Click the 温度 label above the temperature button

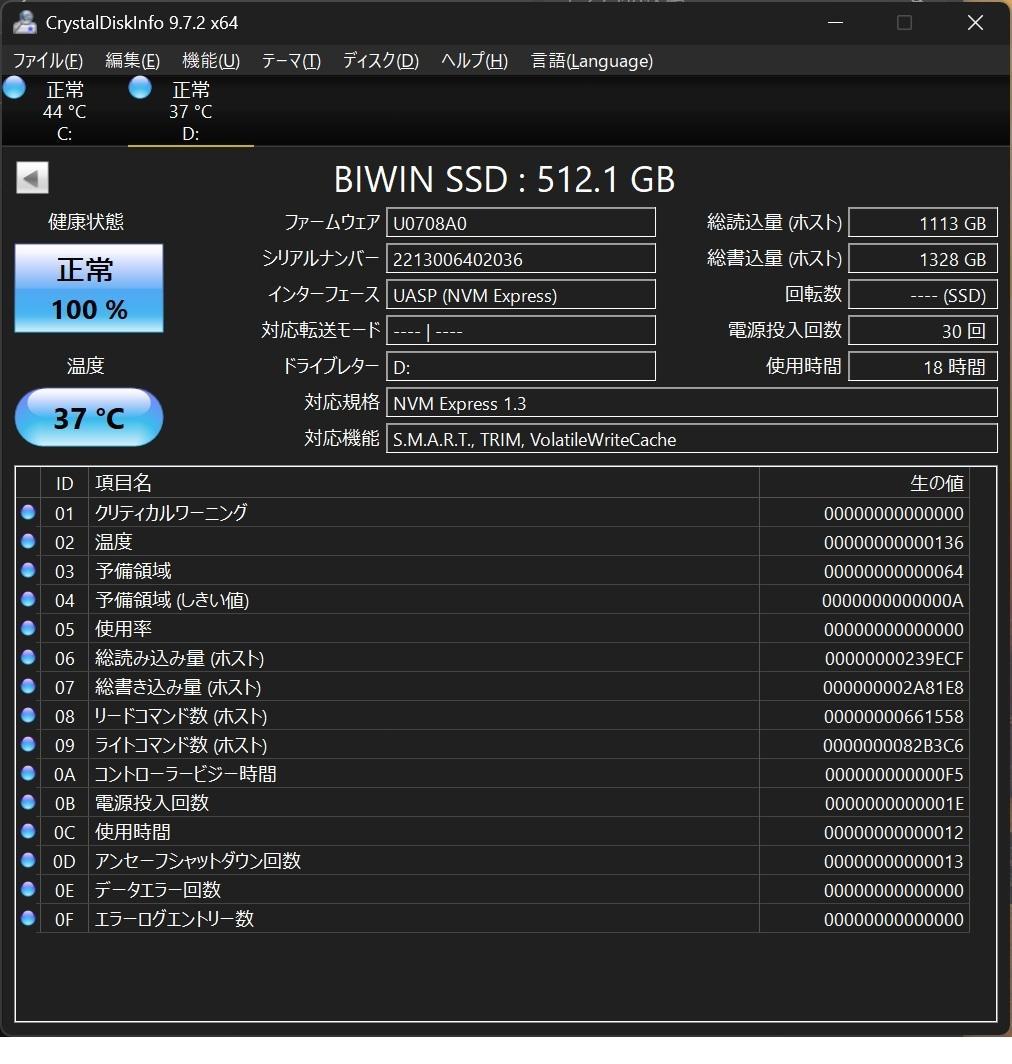[86, 366]
